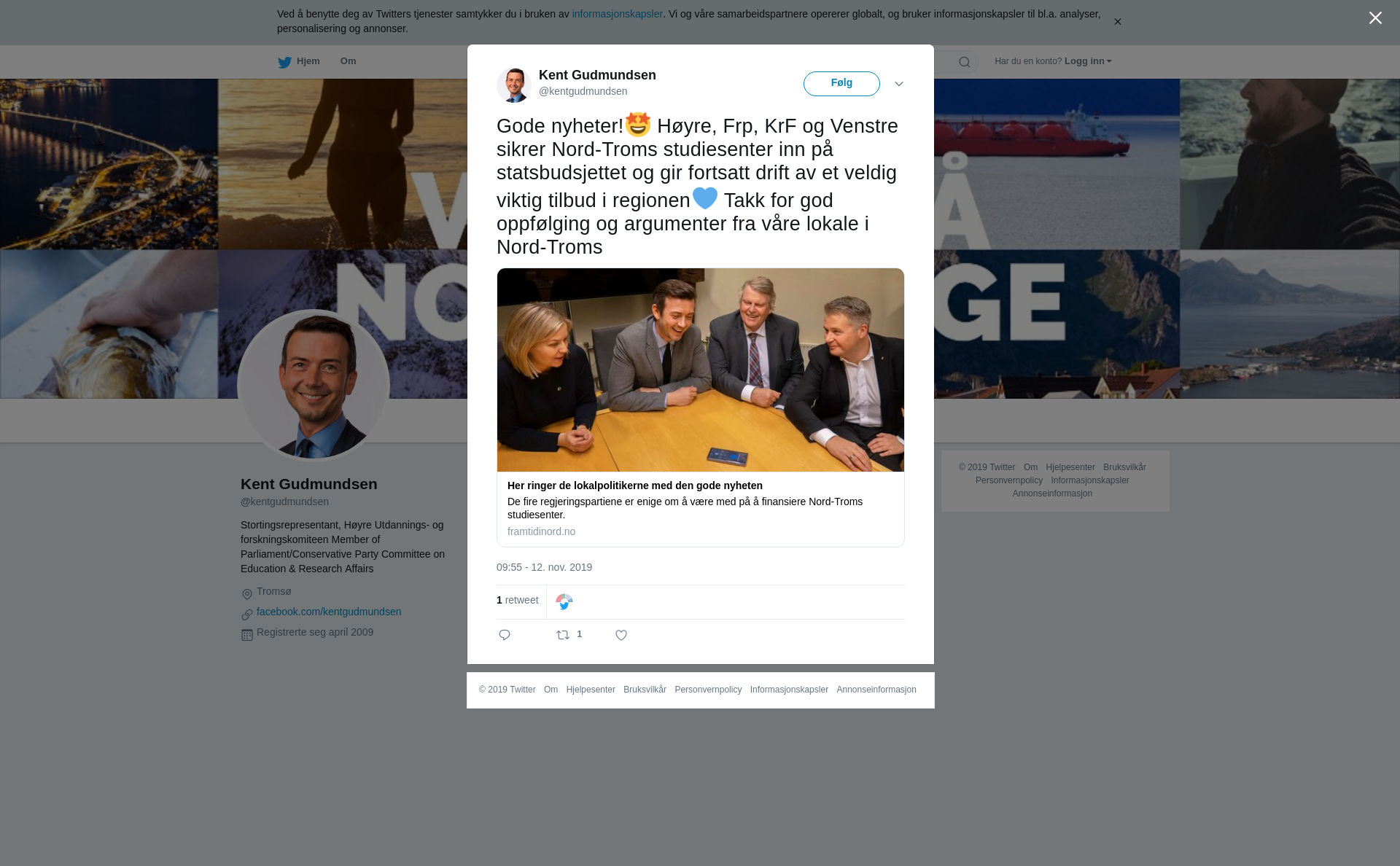The height and width of the screenshot is (866, 1400).
Task: Open Personvernpolicy in the overlay footer
Action: pyautogui.click(x=708, y=690)
